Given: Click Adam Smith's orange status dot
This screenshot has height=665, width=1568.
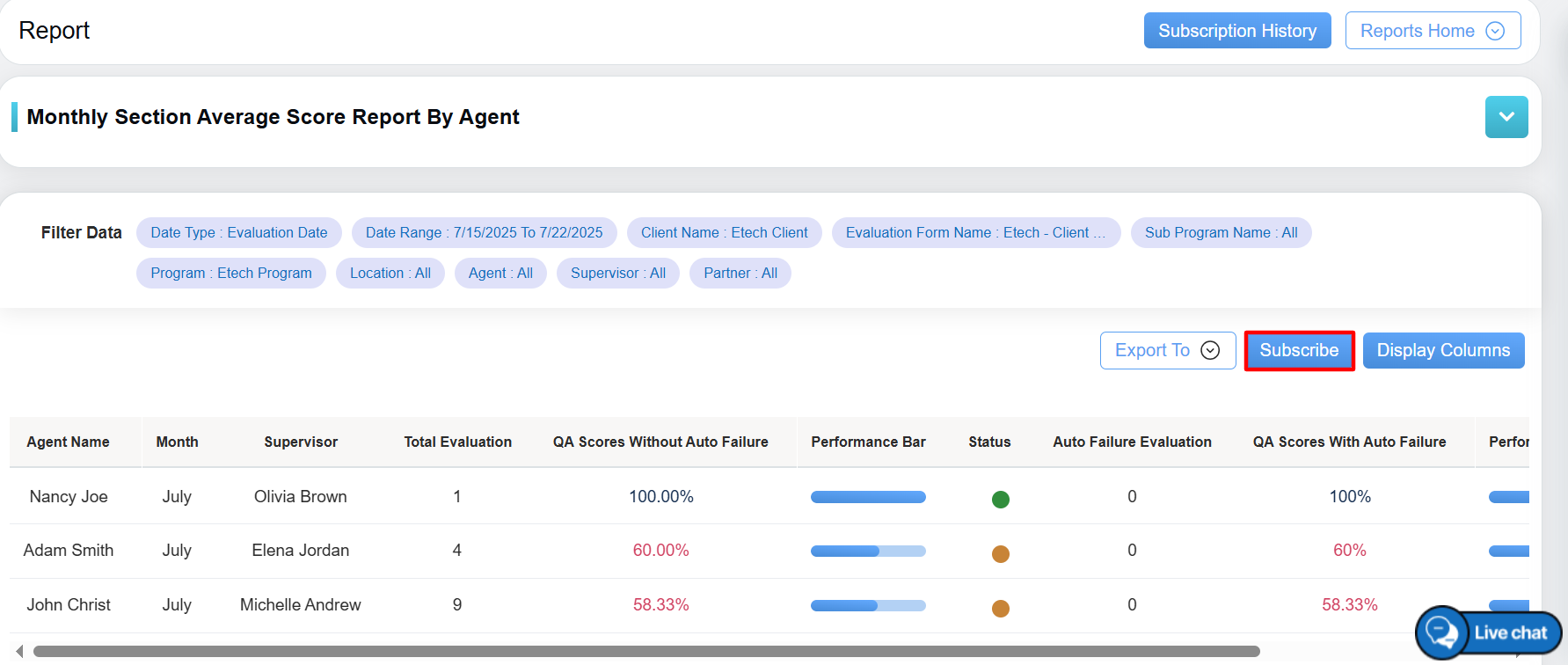Looking at the screenshot, I should pyautogui.click(x=1000, y=554).
